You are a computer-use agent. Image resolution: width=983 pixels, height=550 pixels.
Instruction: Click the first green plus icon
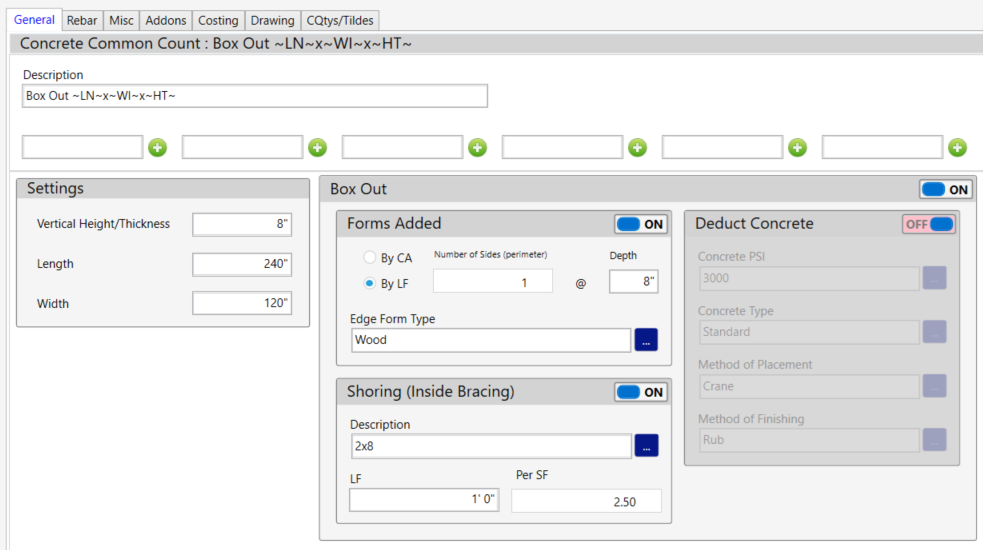158,148
